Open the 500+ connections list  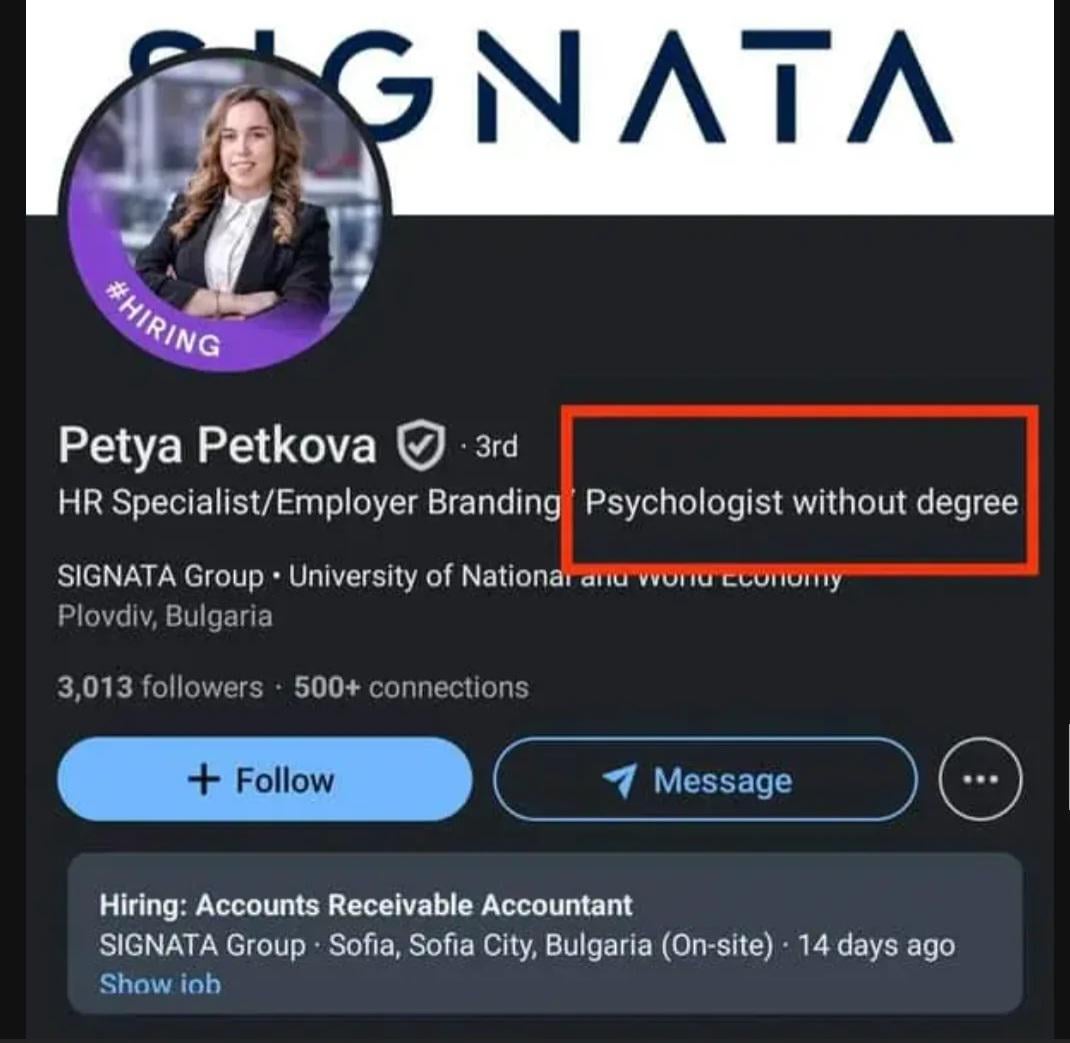tap(411, 688)
